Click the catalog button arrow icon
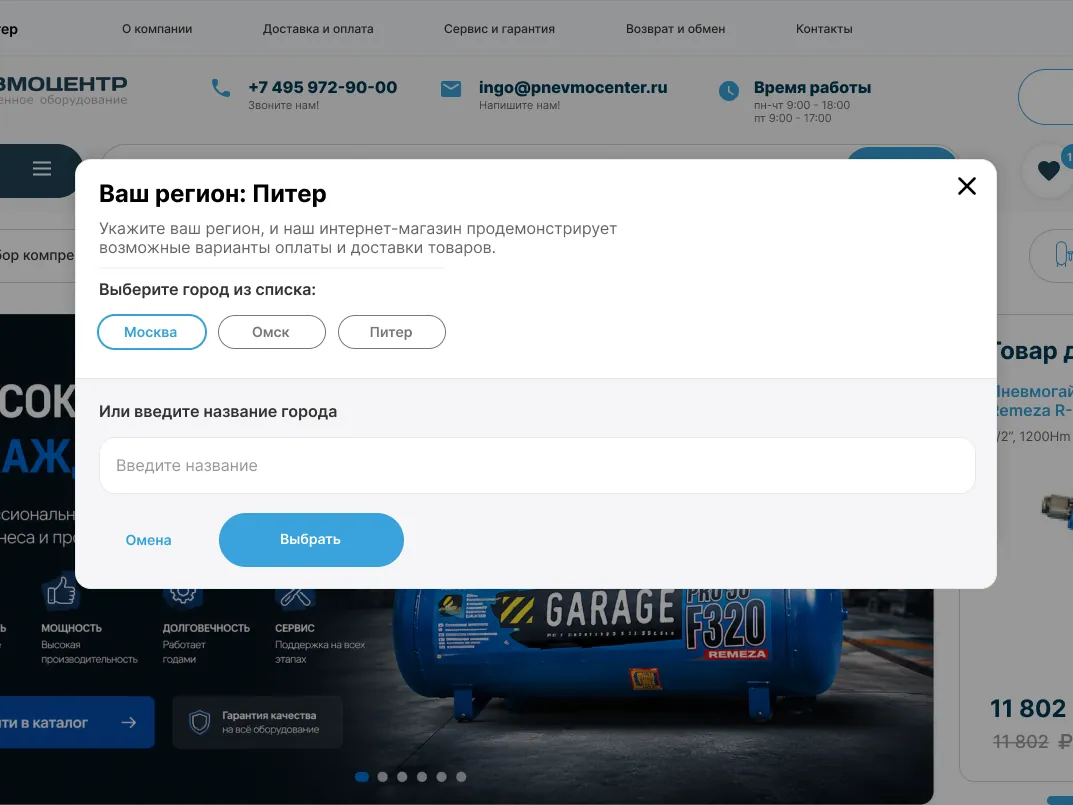The width and height of the screenshot is (1073, 805). [129, 722]
